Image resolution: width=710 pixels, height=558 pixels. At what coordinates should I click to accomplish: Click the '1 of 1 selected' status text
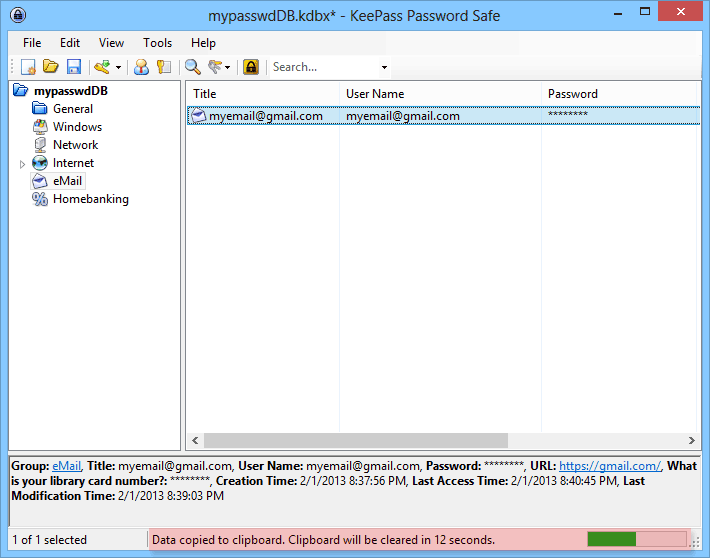[49, 540]
